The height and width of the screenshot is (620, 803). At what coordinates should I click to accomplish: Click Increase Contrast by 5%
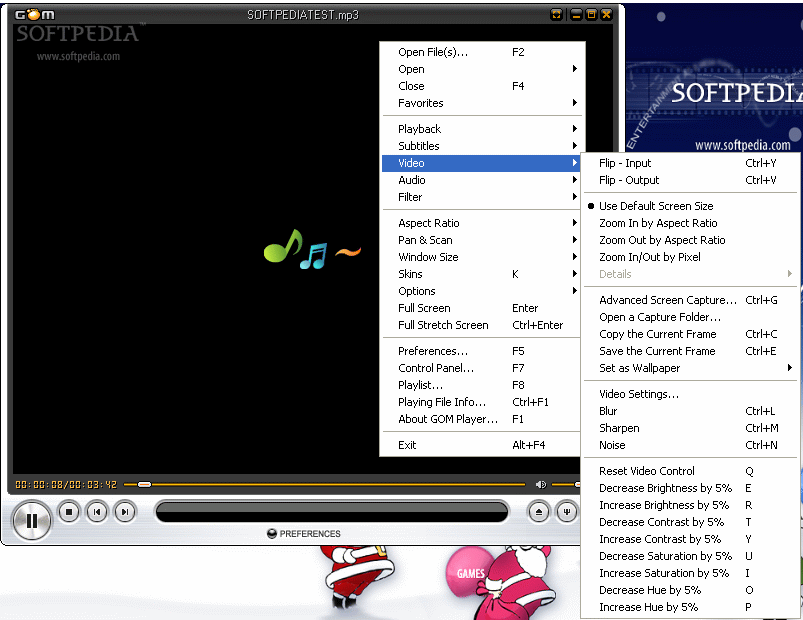pos(690,539)
